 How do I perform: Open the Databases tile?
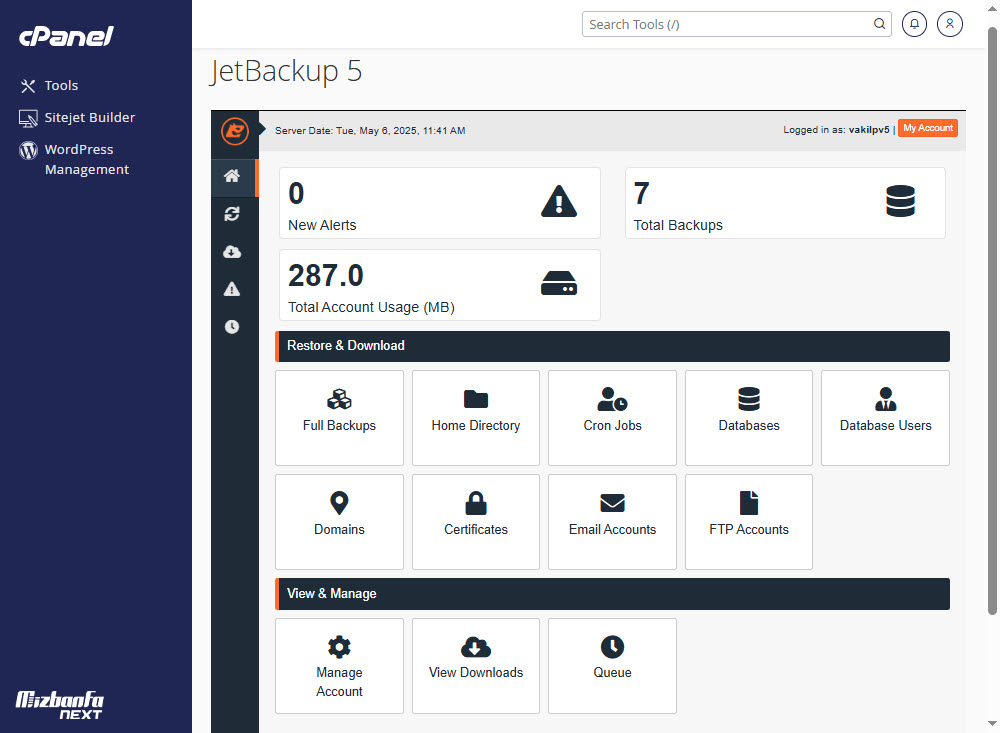pos(749,418)
